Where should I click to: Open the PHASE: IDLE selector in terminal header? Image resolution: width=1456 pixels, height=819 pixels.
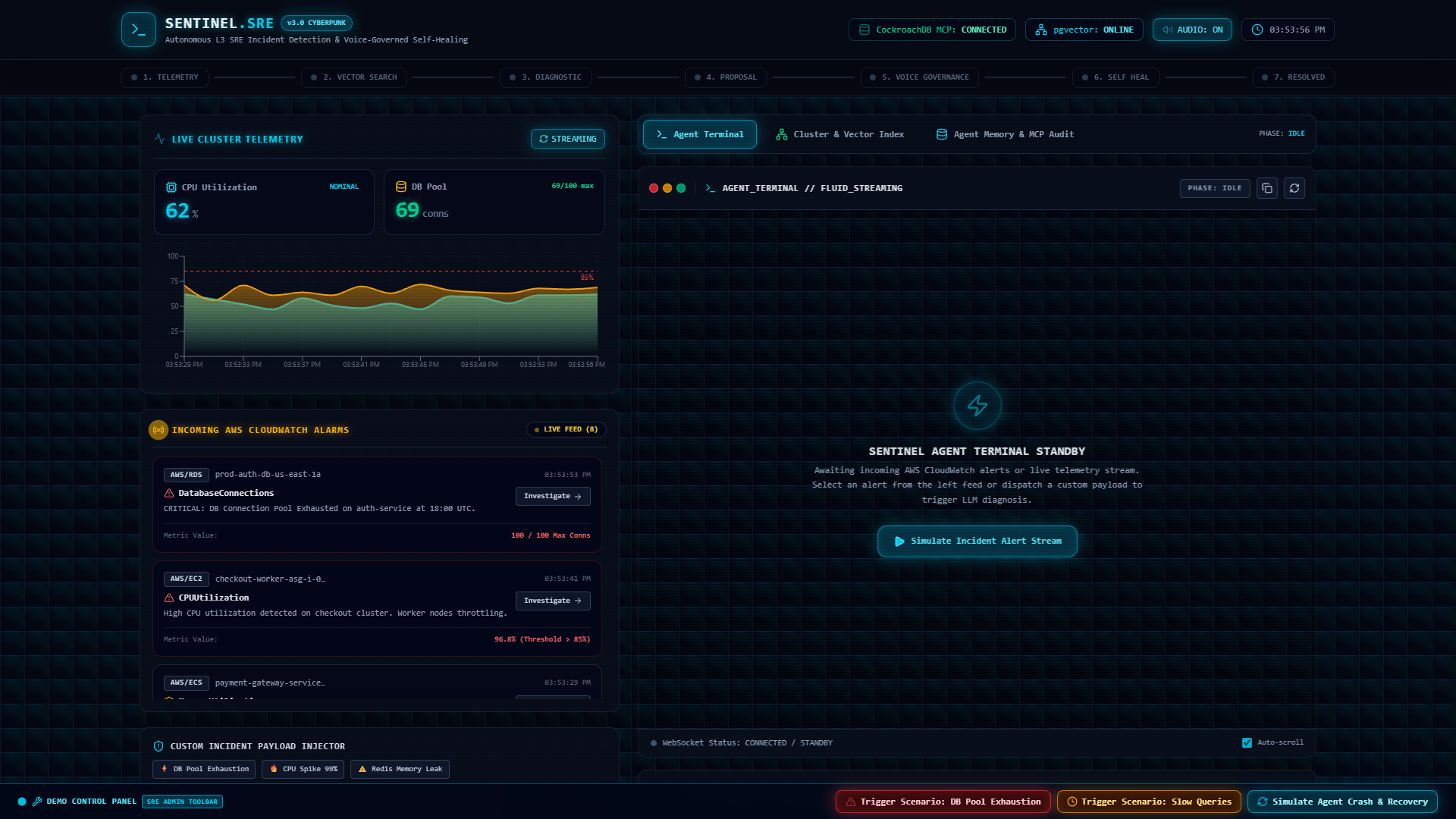(1214, 188)
